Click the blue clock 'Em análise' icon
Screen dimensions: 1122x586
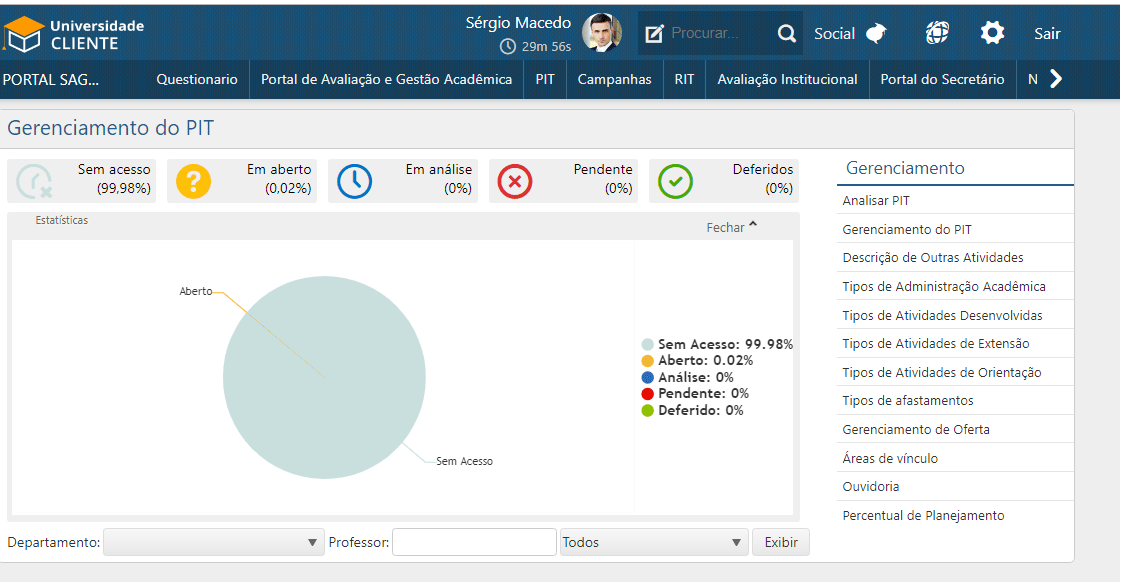click(354, 181)
